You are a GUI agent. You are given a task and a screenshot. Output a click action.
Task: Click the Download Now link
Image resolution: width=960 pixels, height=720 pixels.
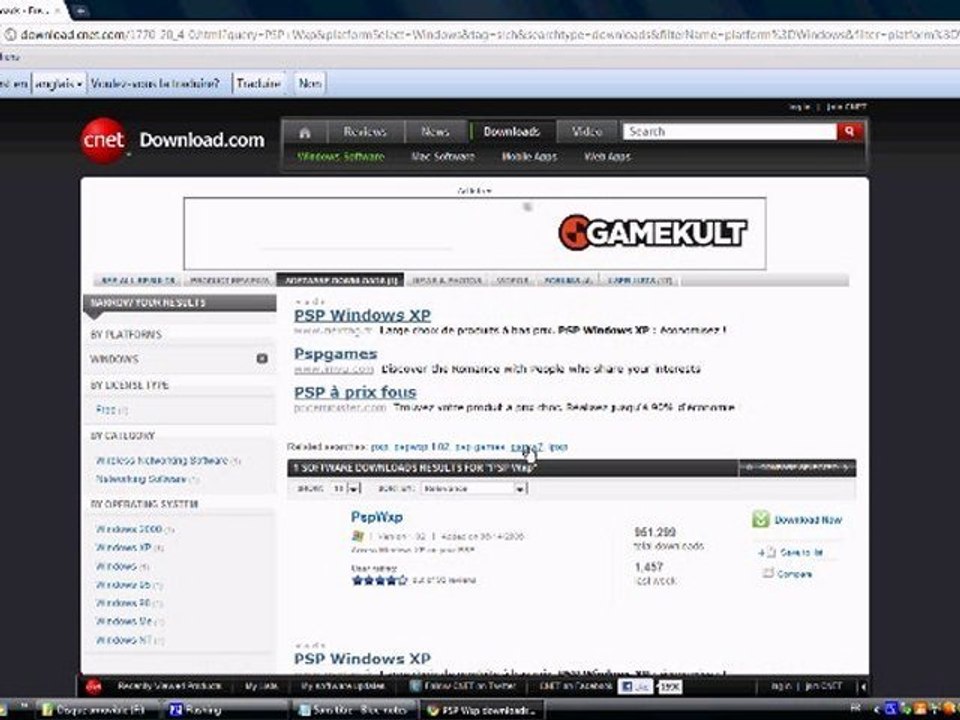coord(808,520)
